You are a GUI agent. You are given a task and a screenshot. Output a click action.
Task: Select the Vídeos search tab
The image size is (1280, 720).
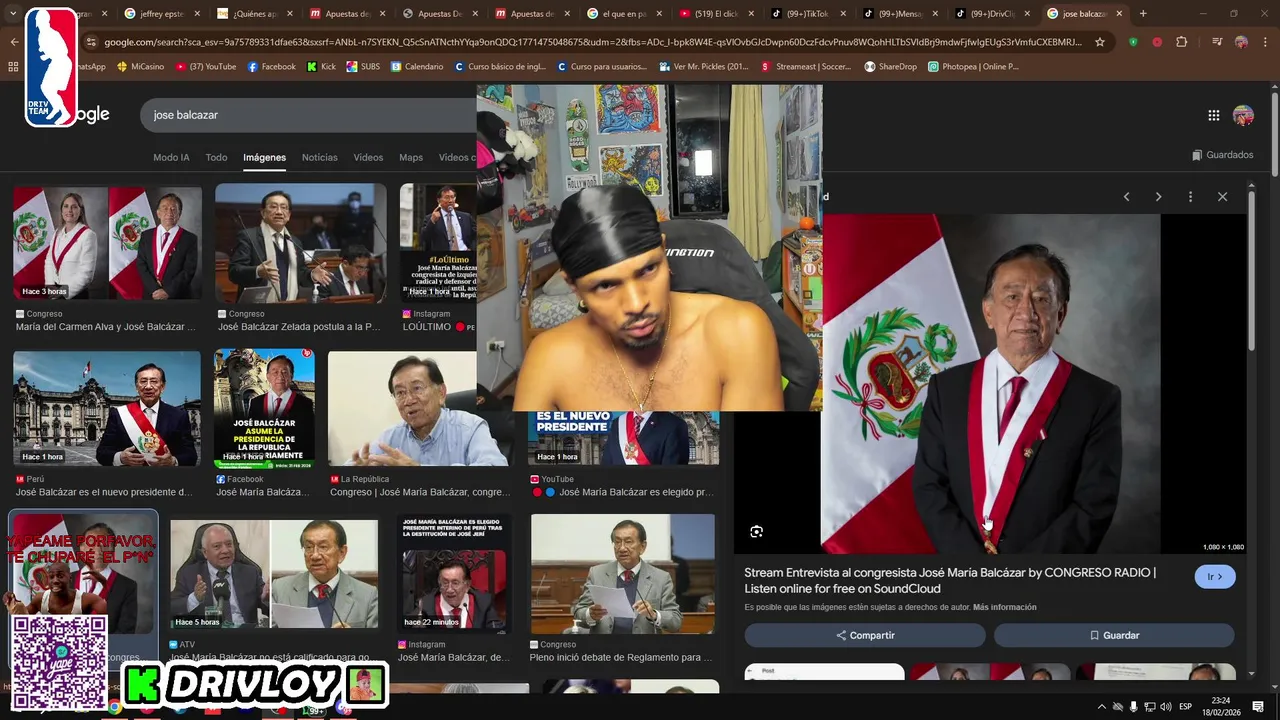coord(368,158)
